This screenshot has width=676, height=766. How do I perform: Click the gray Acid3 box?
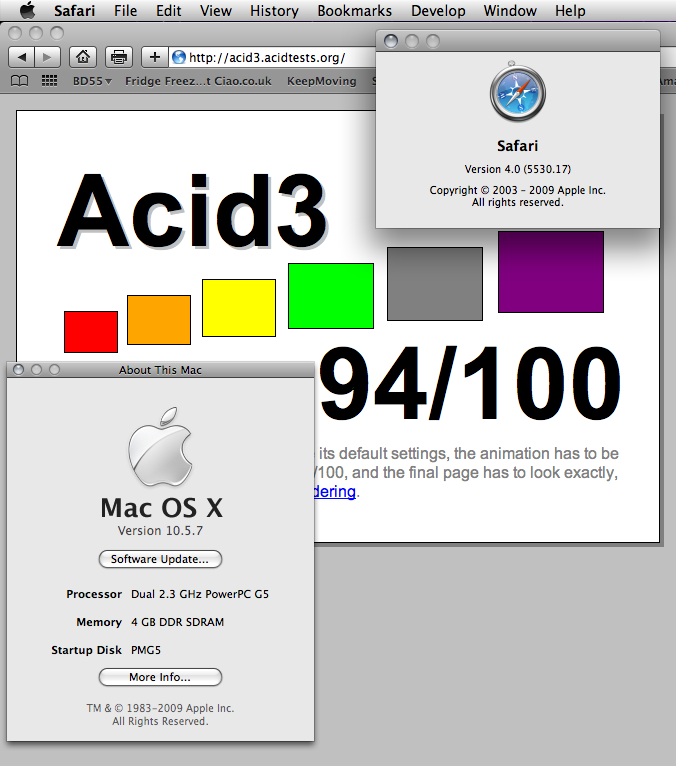435,284
